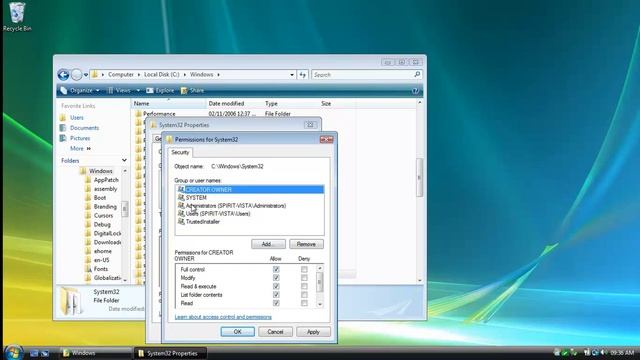The height and width of the screenshot is (360, 640).
Task: Collapse the Folders pane chevron
Action: click(124, 160)
